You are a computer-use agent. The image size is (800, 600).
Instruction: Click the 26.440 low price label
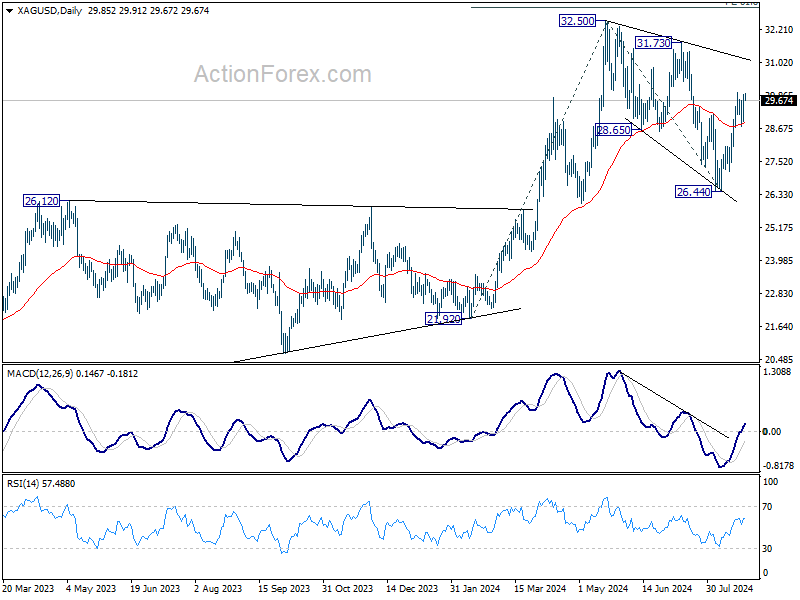pyautogui.click(x=693, y=192)
